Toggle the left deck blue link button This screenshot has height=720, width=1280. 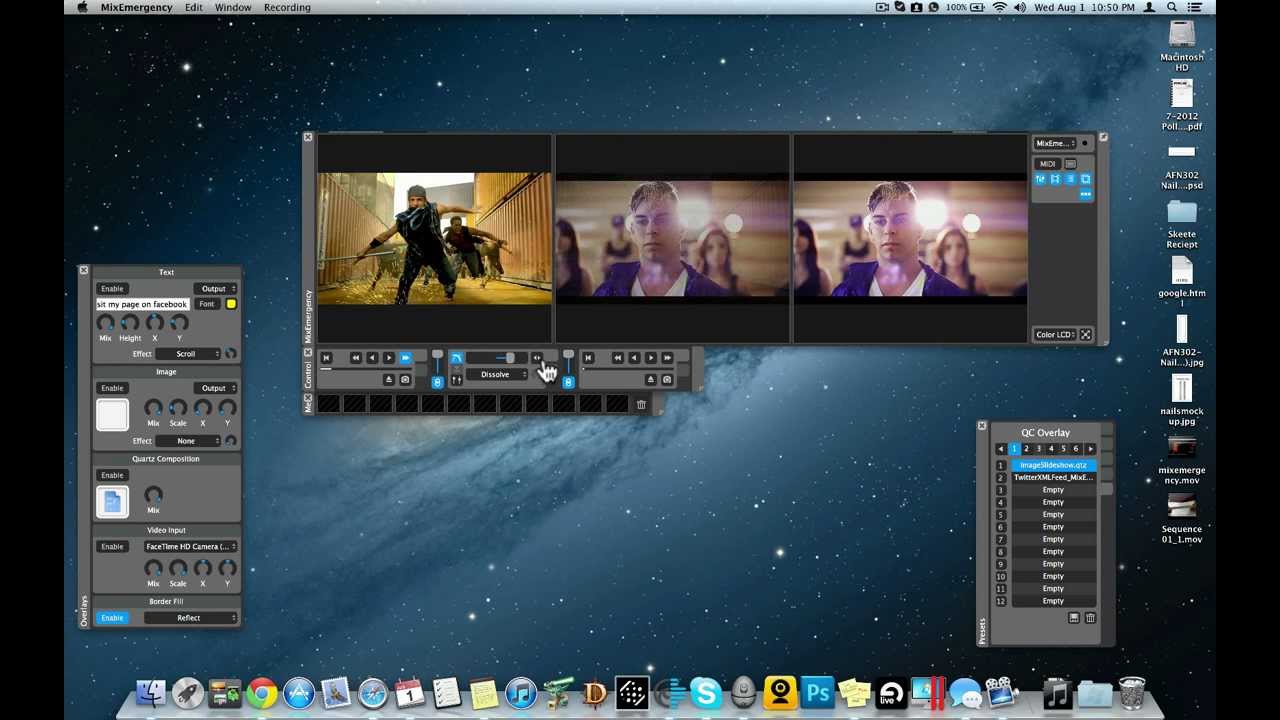437,381
